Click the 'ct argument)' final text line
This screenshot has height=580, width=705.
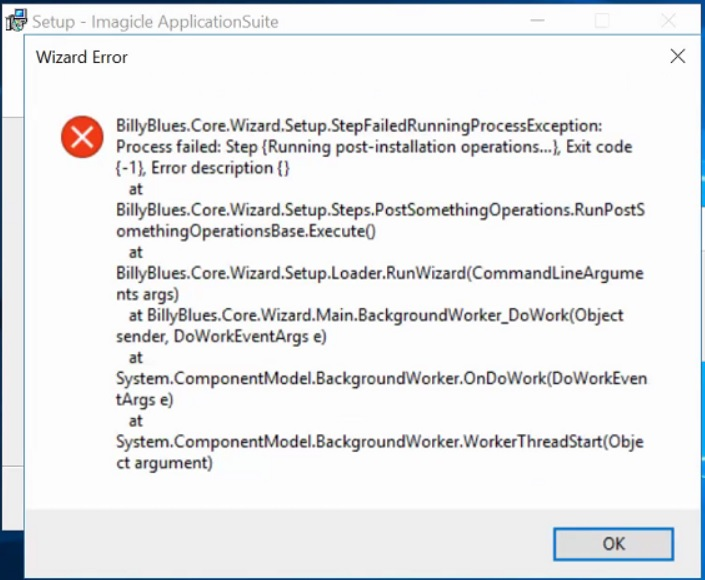coord(164,463)
